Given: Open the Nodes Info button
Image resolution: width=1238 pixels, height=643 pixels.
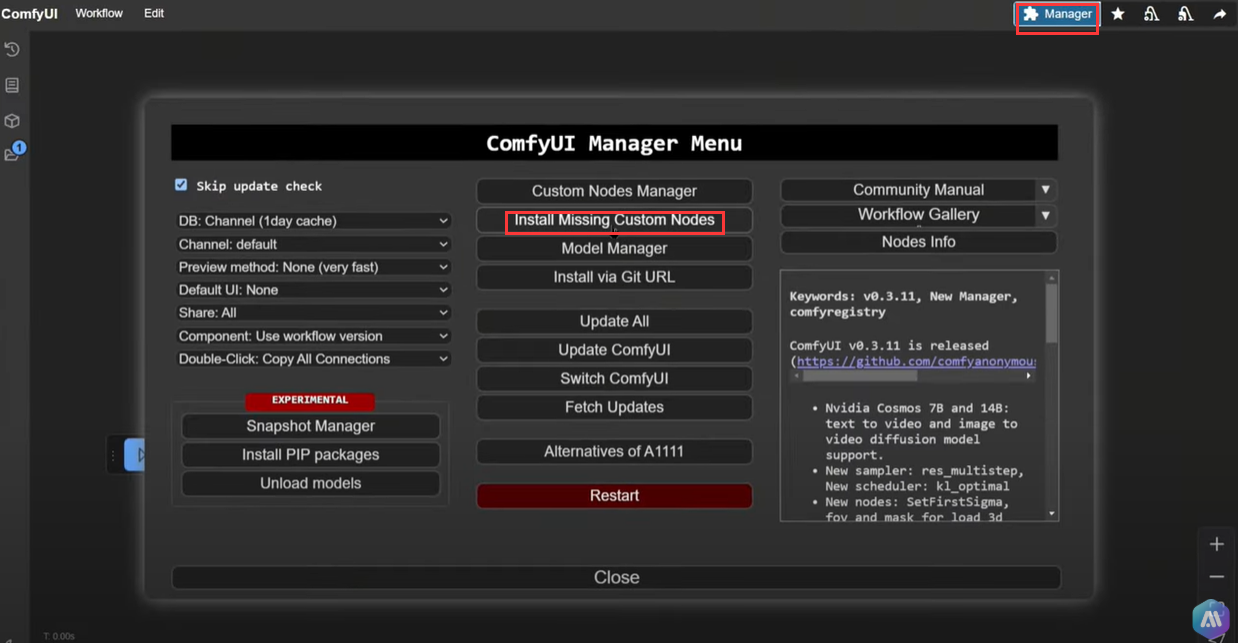Looking at the screenshot, I should pyautogui.click(x=918, y=242).
